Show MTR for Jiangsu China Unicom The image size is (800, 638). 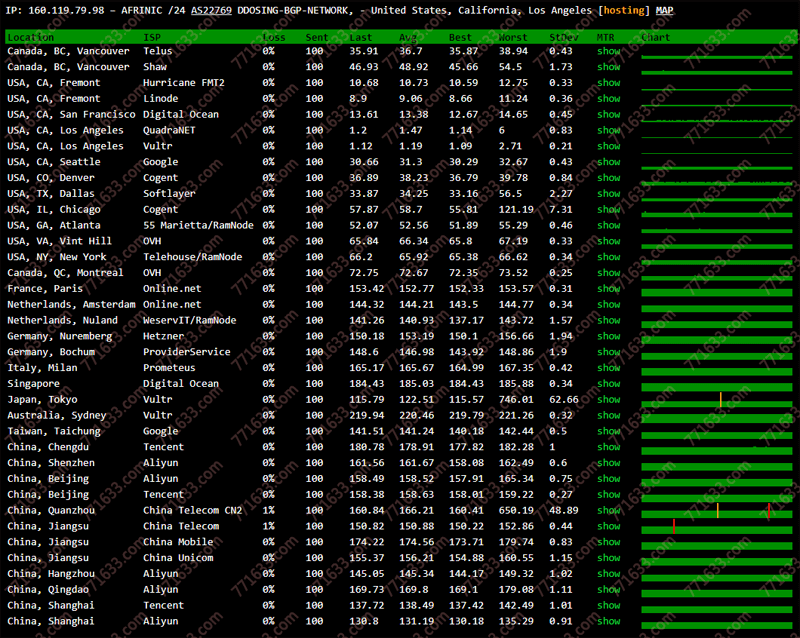coord(609,557)
